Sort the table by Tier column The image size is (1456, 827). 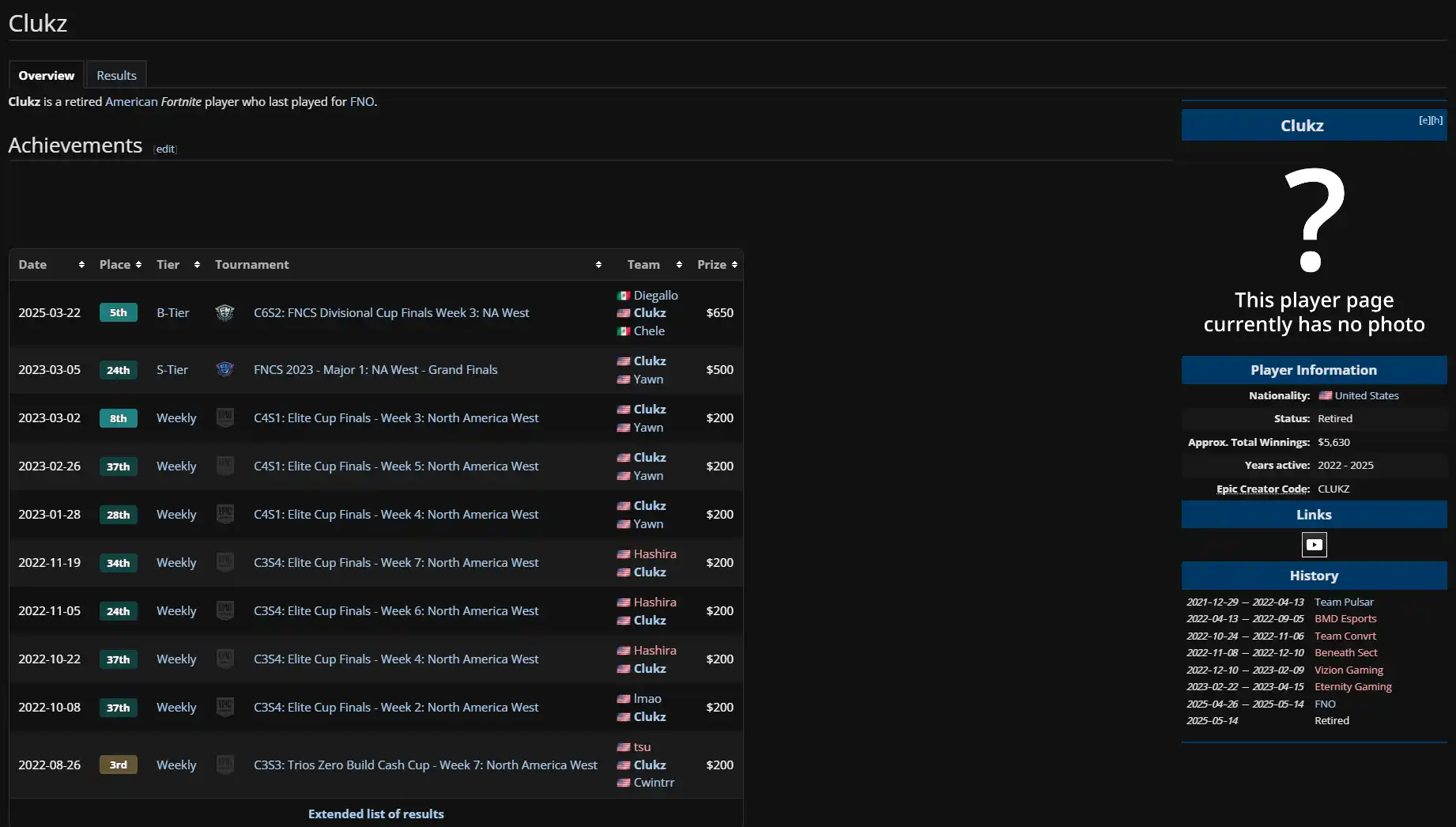(x=178, y=265)
